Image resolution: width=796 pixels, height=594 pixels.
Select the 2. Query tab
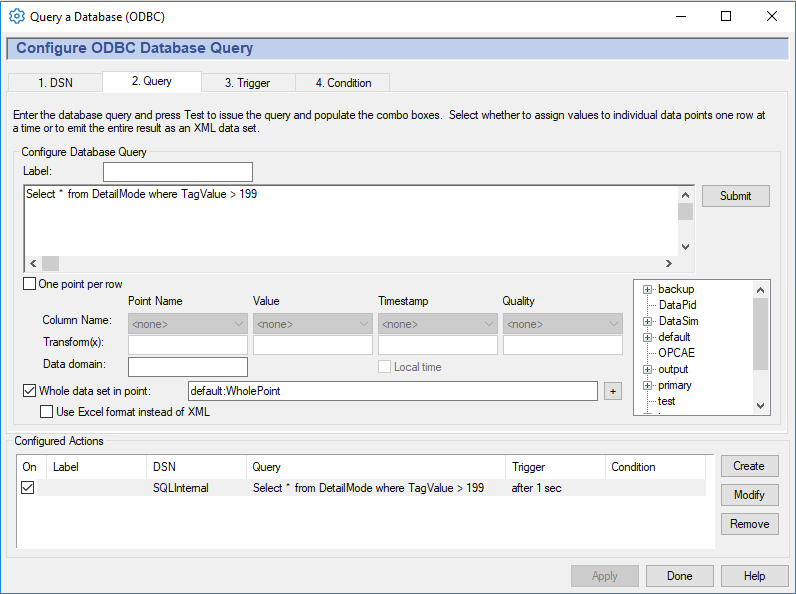pos(152,81)
